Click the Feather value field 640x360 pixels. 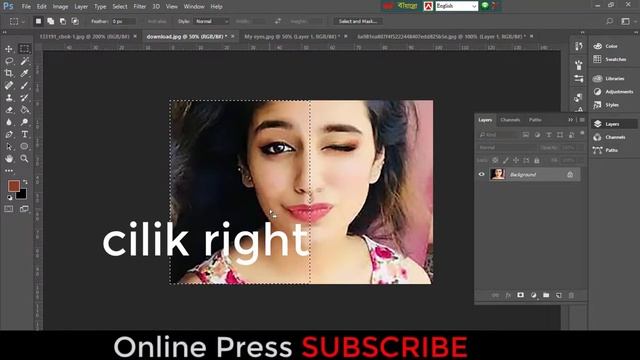coord(124,21)
